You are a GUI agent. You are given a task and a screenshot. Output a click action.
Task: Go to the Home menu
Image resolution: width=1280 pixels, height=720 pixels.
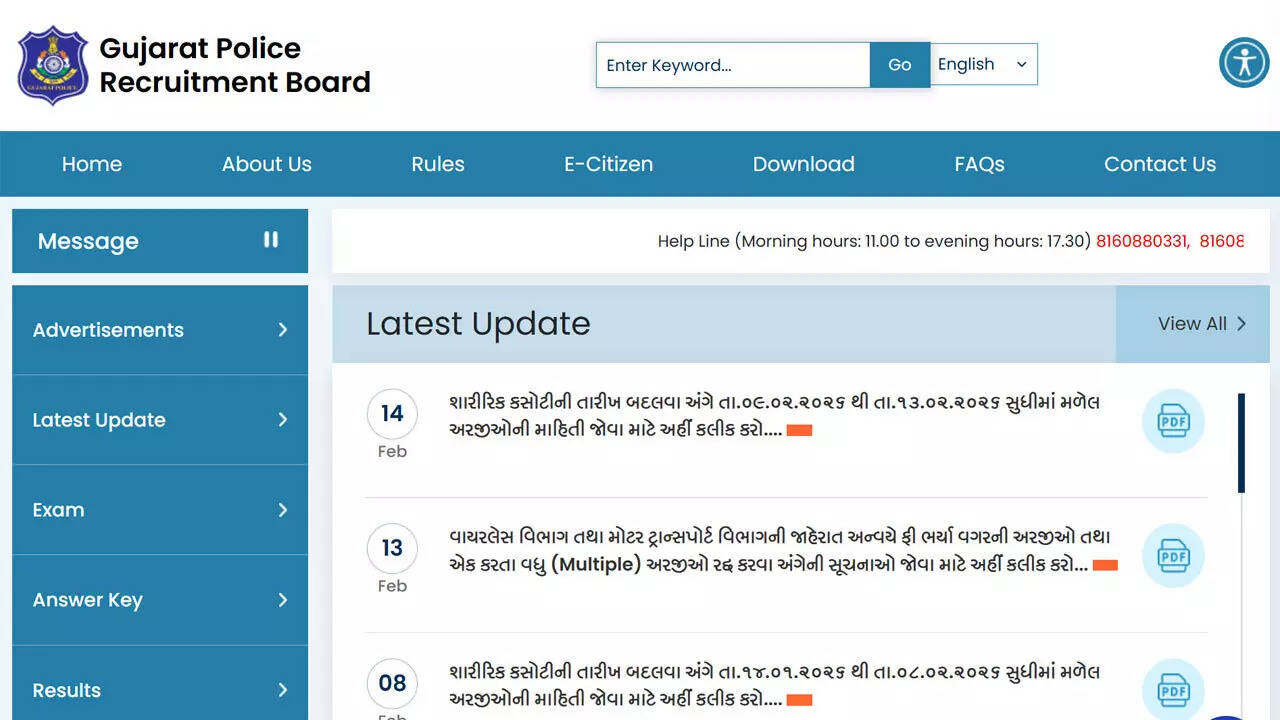(92, 164)
